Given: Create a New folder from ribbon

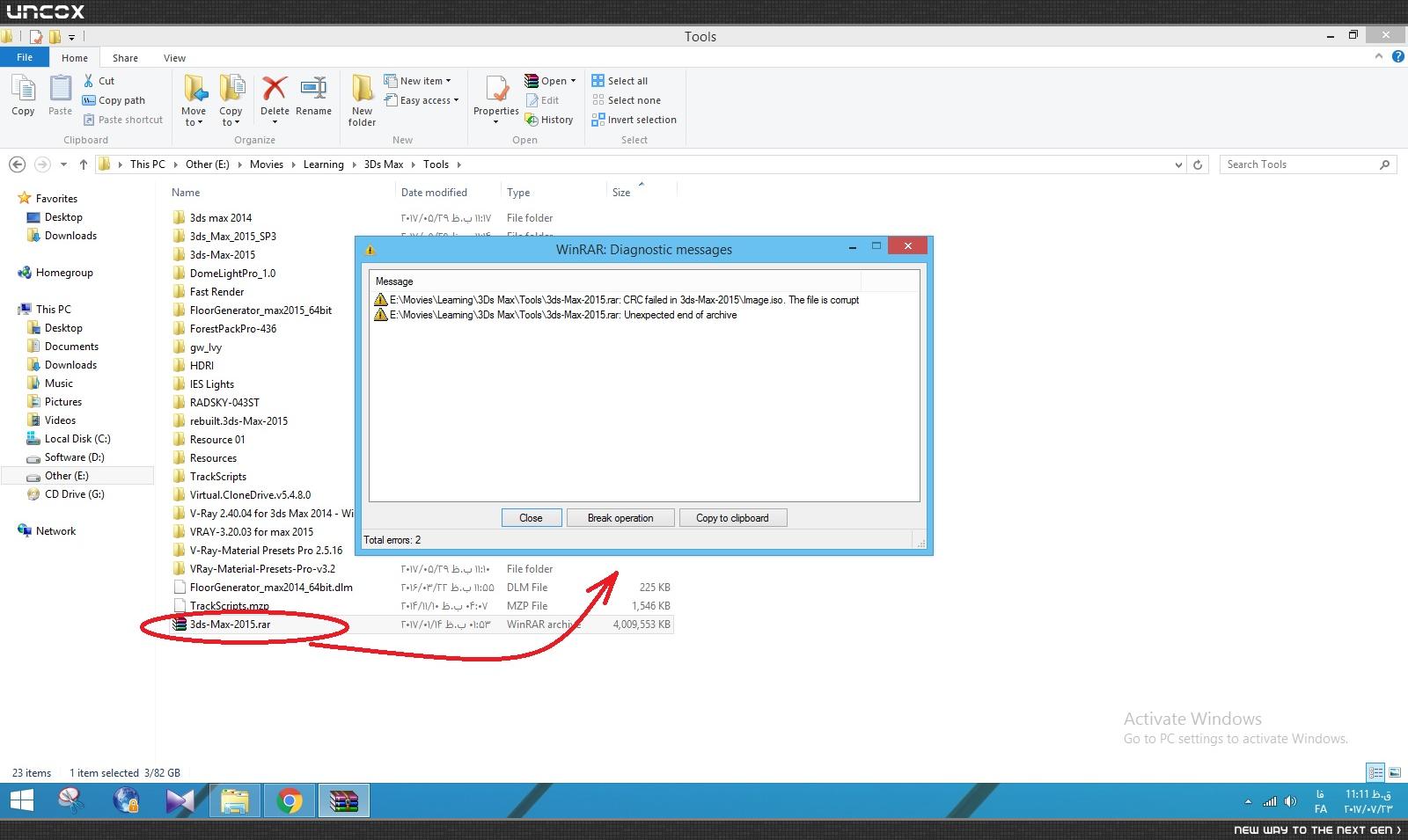Looking at the screenshot, I should (x=362, y=100).
